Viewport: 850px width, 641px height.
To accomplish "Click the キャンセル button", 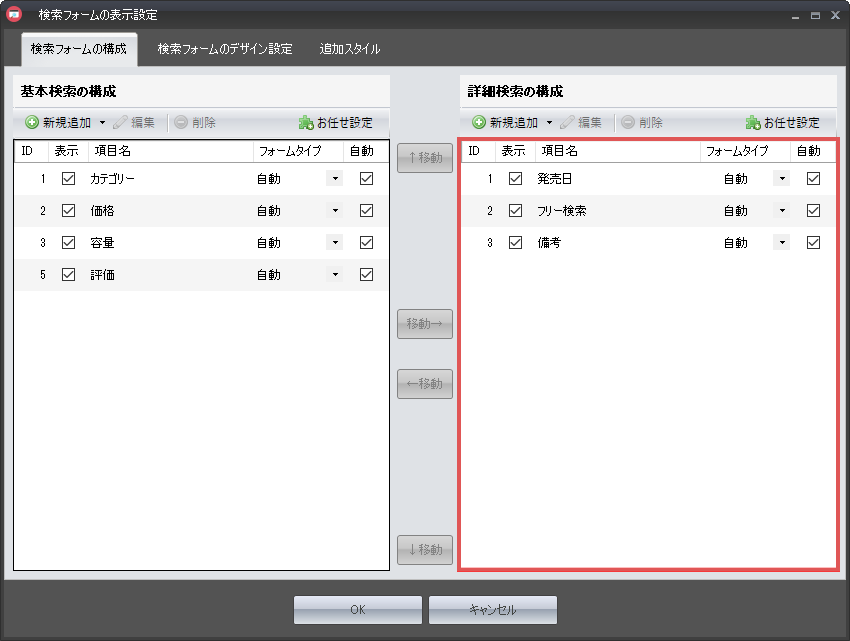I will tap(492, 610).
